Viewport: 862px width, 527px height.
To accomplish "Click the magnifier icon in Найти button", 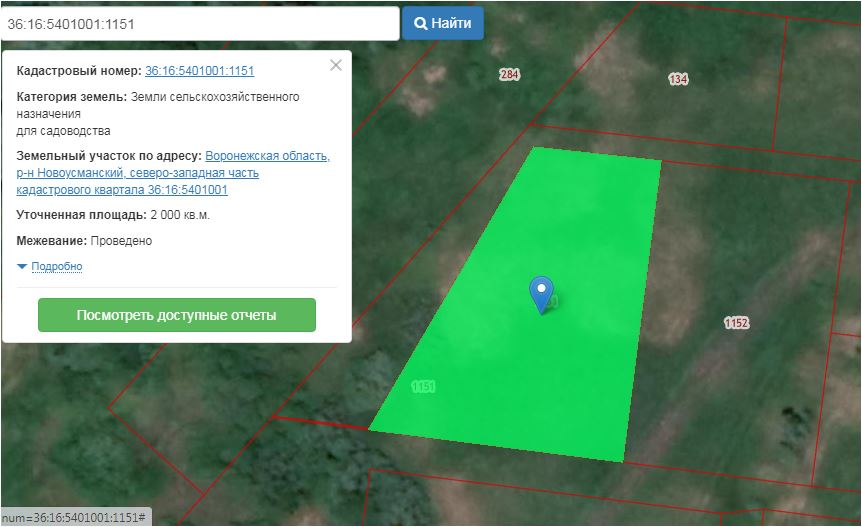I will [421, 24].
